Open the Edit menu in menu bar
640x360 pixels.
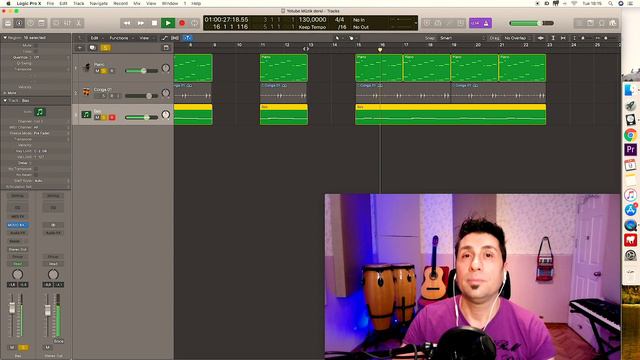[64, 3]
